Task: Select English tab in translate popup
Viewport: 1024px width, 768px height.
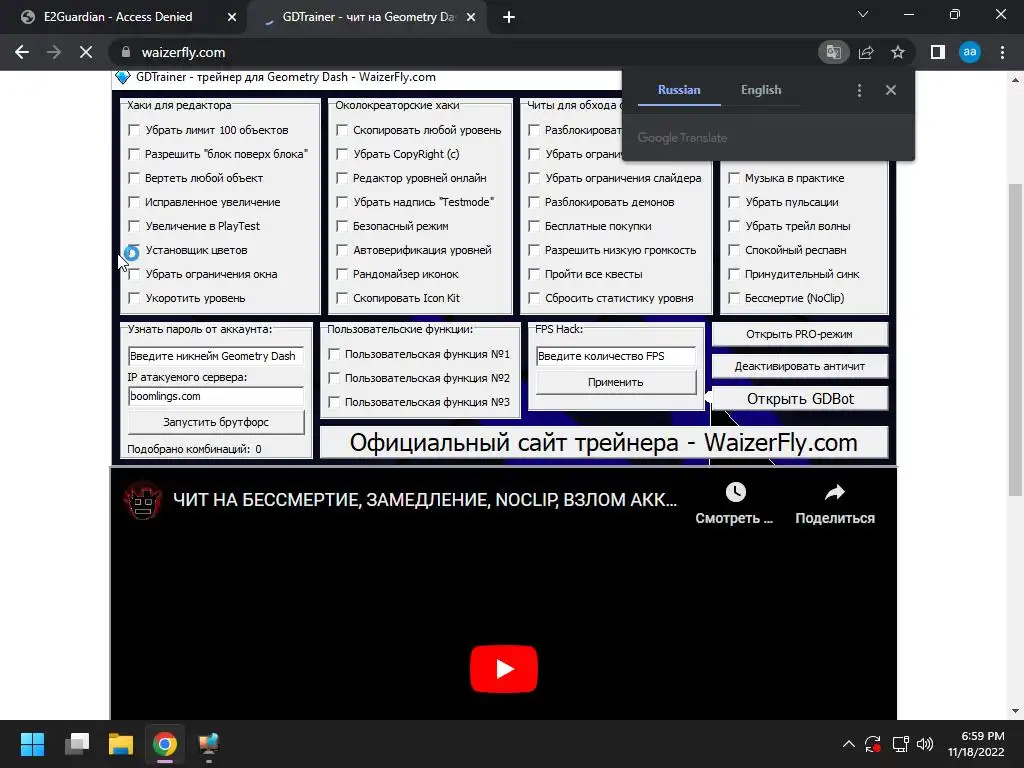Action: [761, 90]
